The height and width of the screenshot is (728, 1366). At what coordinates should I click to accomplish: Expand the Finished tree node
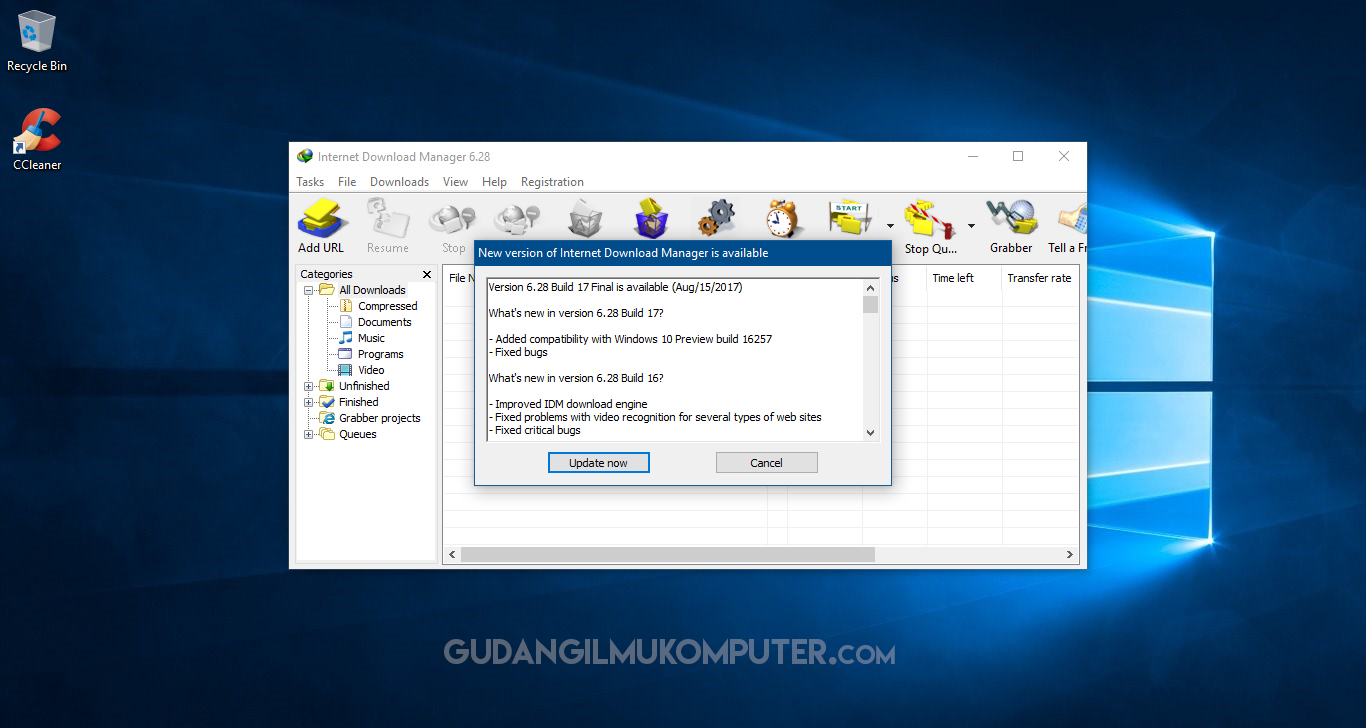[309, 402]
